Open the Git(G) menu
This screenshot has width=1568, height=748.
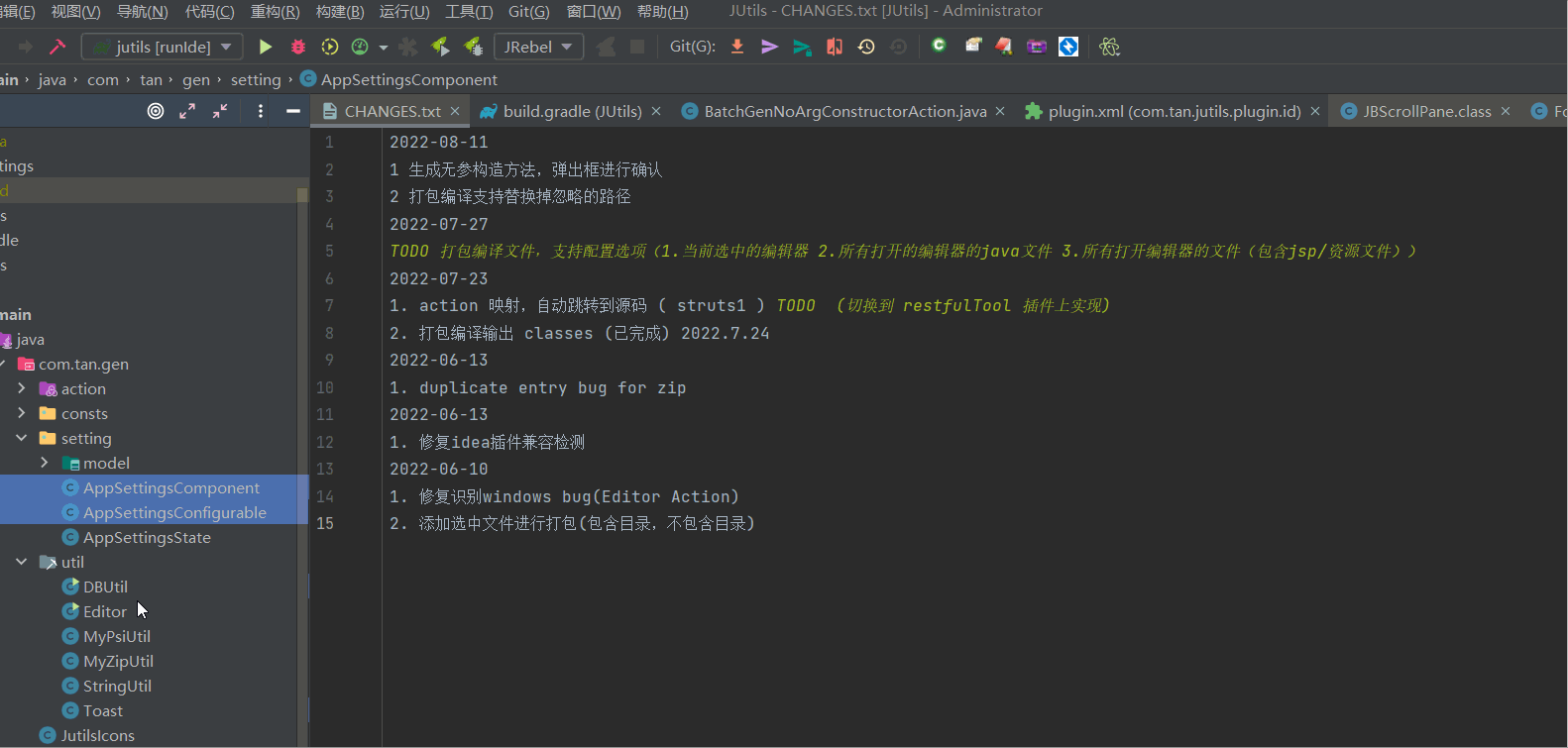[x=529, y=11]
